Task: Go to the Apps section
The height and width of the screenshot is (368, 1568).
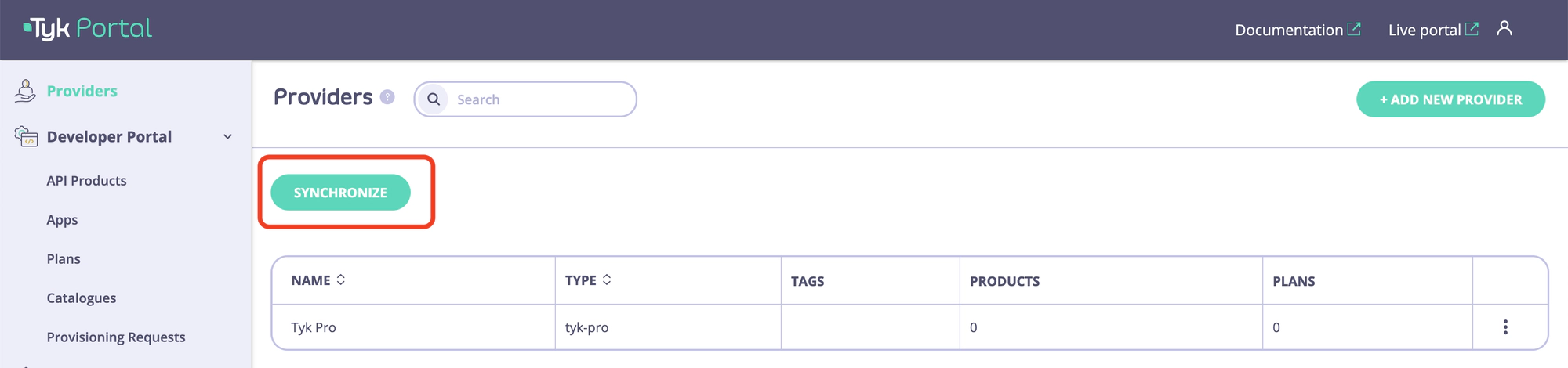Action: pyautogui.click(x=62, y=220)
